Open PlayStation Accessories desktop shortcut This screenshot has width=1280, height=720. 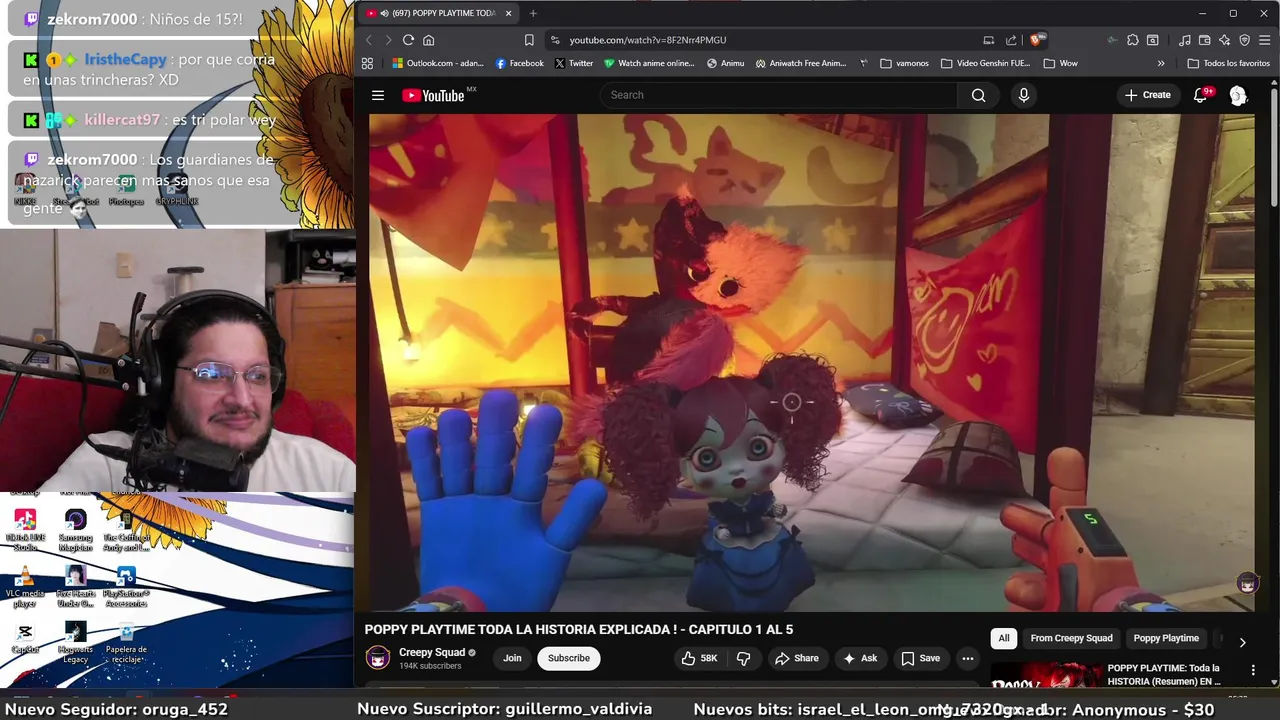click(125, 586)
